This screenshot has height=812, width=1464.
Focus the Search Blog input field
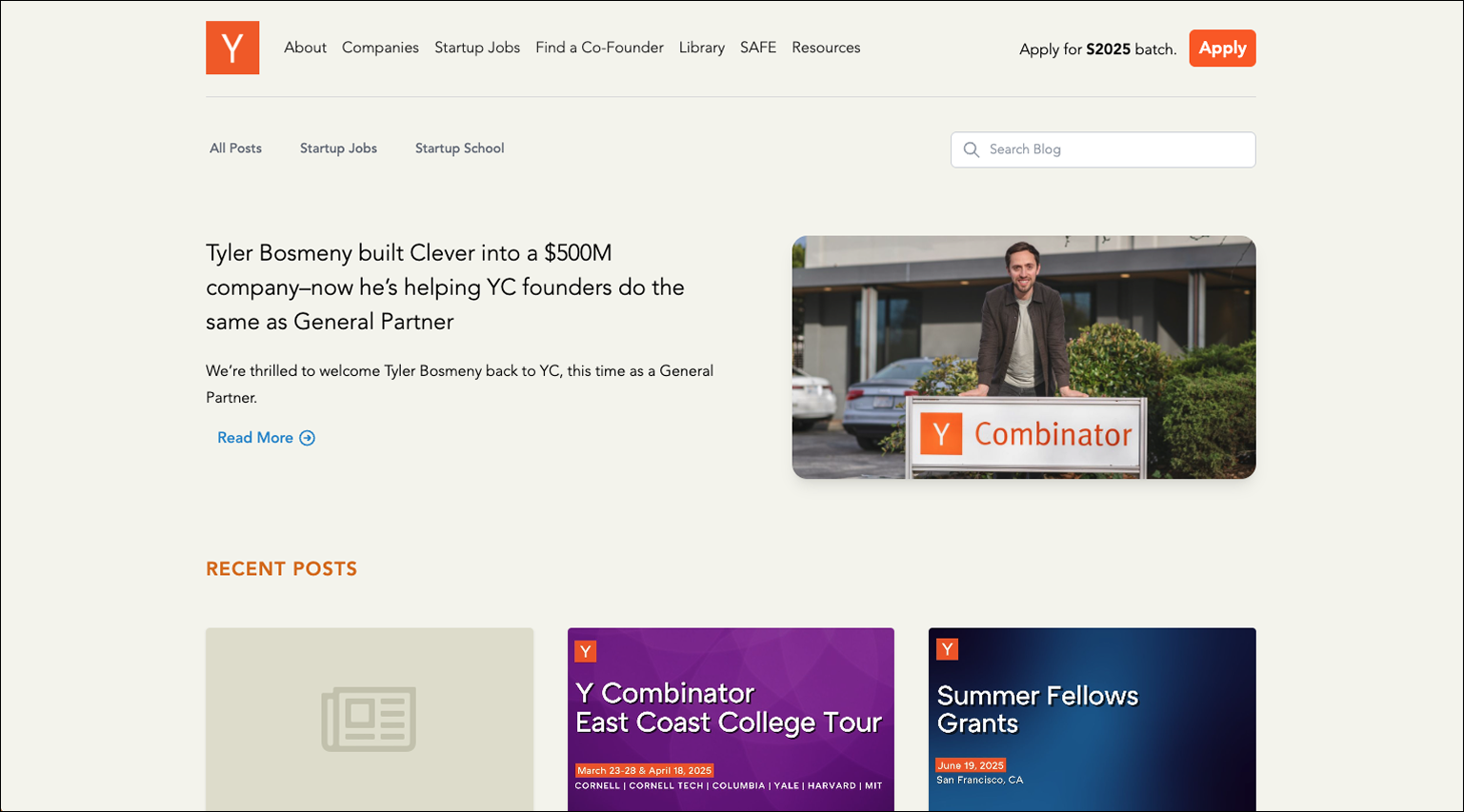1103,149
